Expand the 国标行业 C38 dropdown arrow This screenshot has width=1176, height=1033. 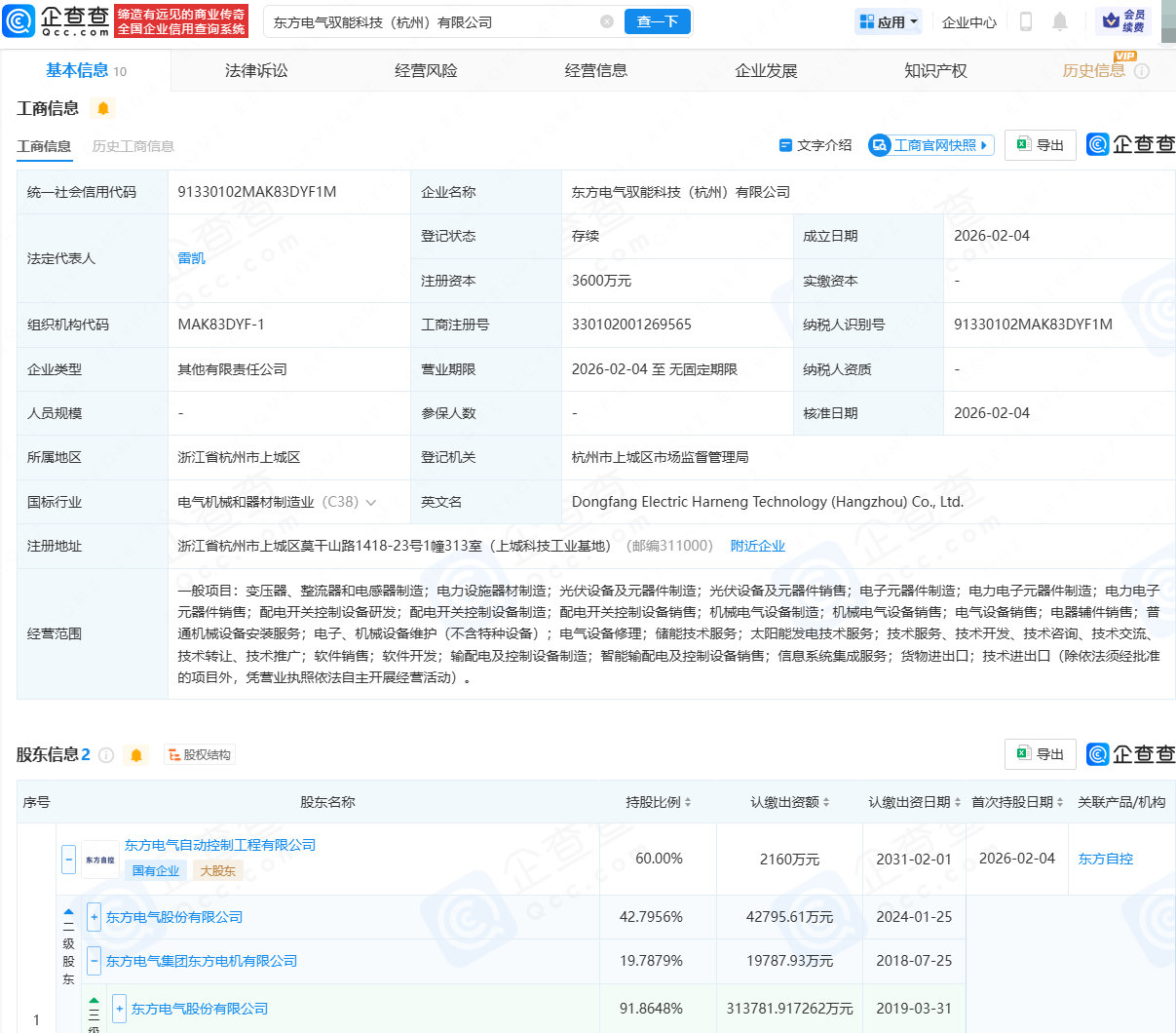(x=371, y=503)
